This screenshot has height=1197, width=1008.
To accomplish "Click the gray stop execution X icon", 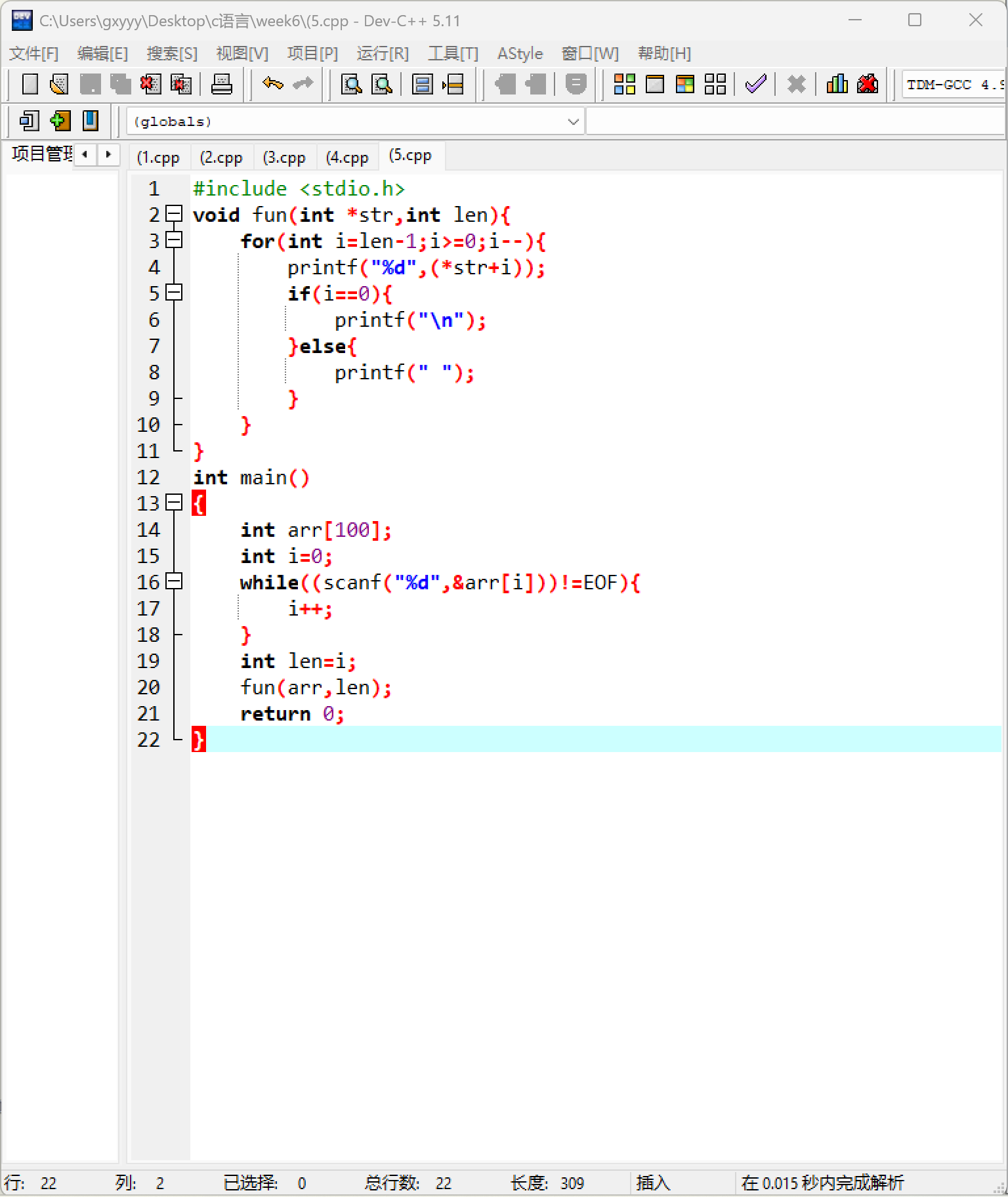I will click(x=796, y=84).
